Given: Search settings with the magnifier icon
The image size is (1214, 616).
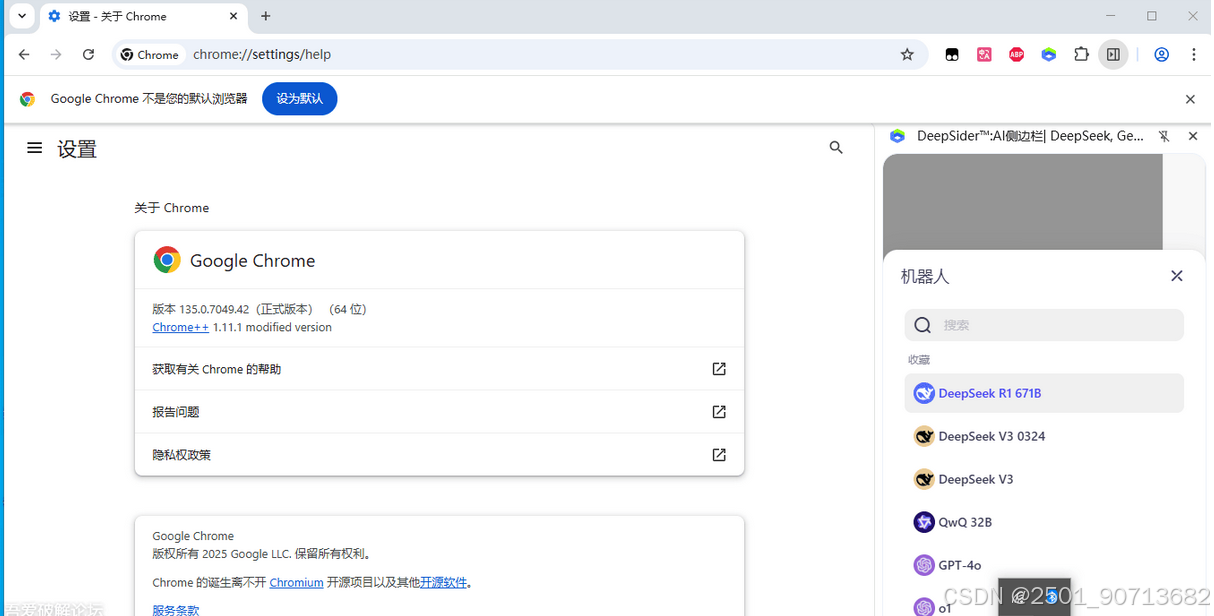Looking at the screenshot, I should click(x=836, y=148).
